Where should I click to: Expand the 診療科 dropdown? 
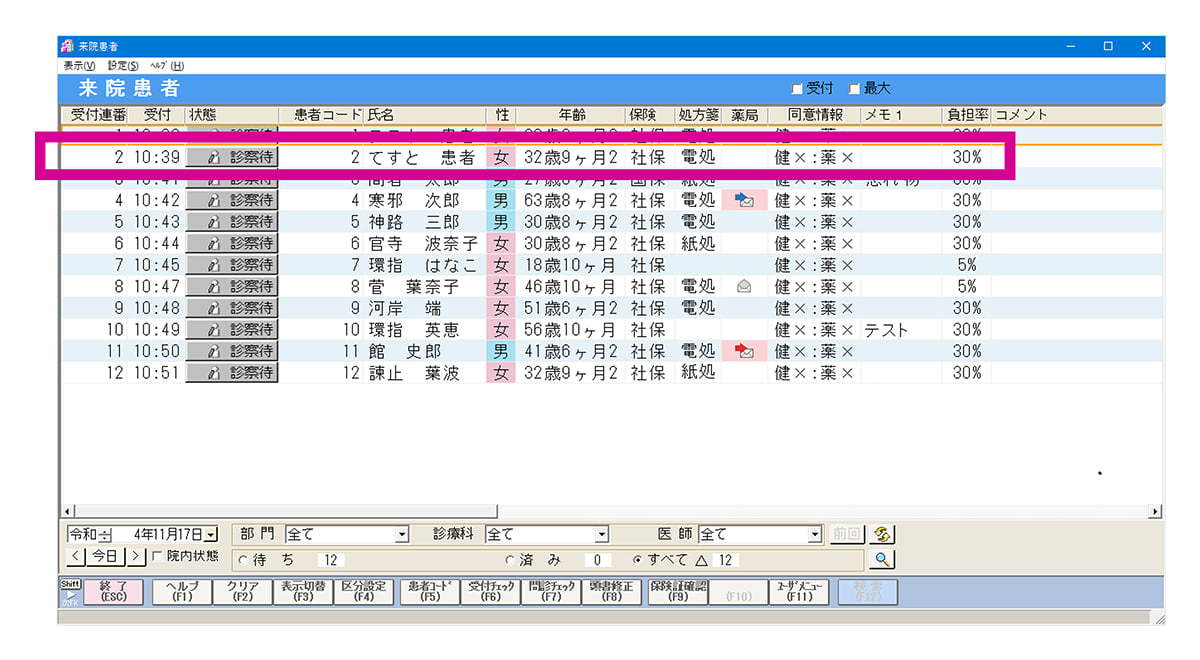pos(601,535)
